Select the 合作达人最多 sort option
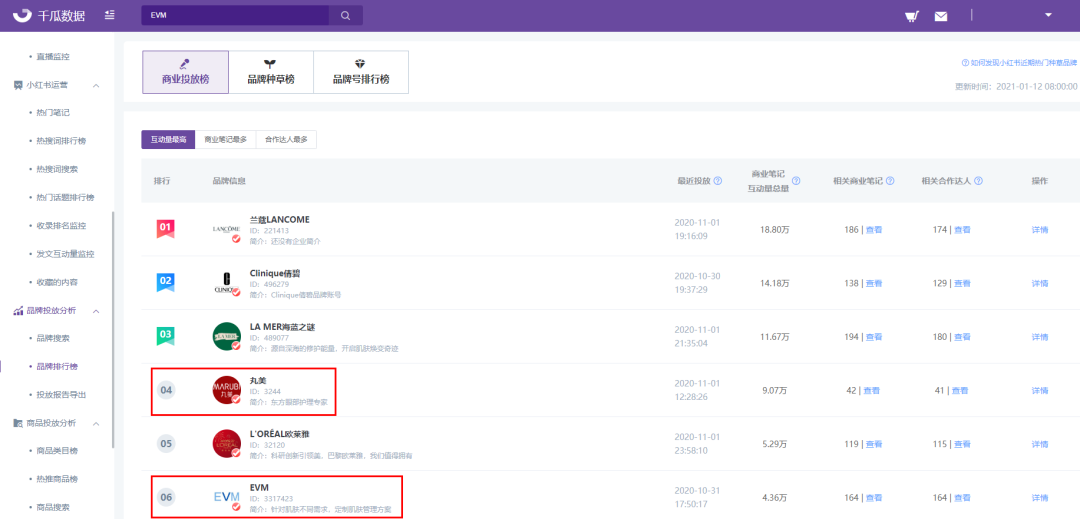The height and width of the screenshot is (519, 1080). point(287,139)
